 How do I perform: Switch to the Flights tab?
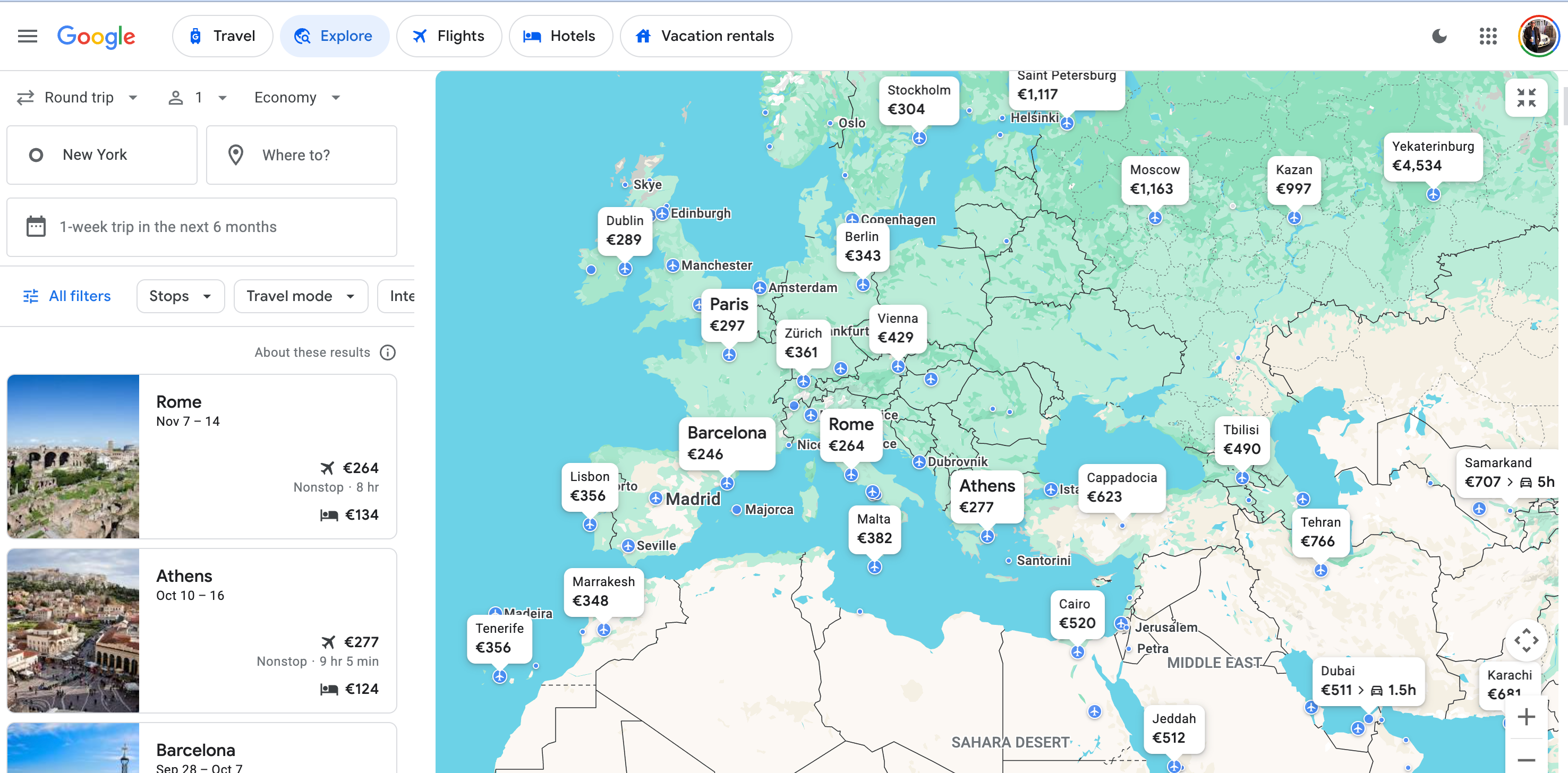449,37
